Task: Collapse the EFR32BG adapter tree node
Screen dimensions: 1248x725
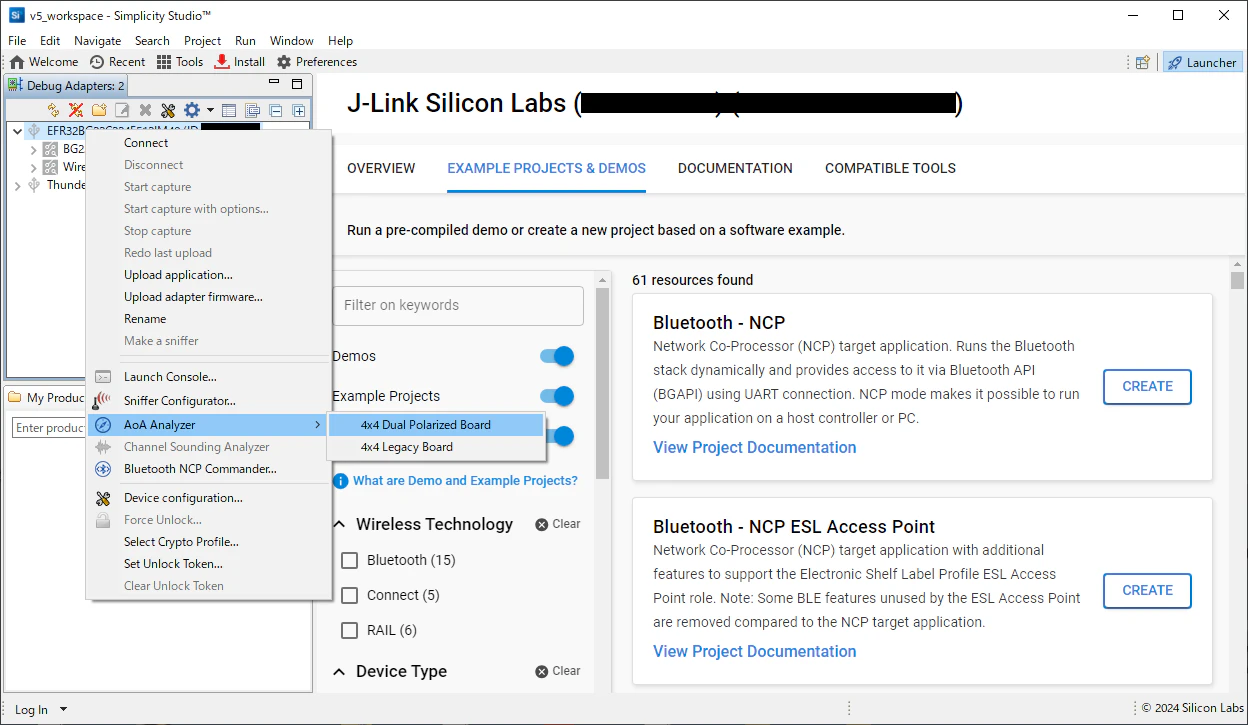Action: pyautogui.click(x=17, y=131)
